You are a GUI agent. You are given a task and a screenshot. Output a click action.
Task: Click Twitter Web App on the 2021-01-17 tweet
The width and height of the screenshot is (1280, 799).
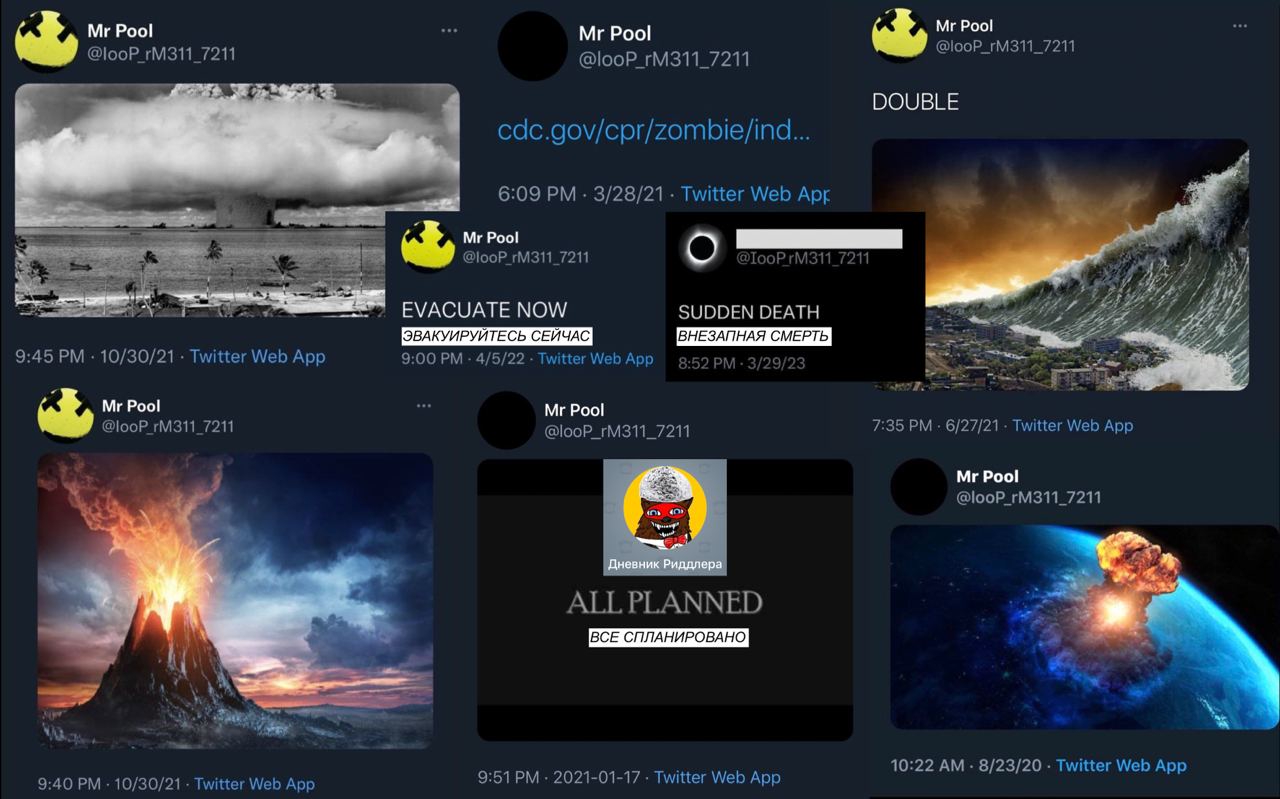click(x=717, y=777)
